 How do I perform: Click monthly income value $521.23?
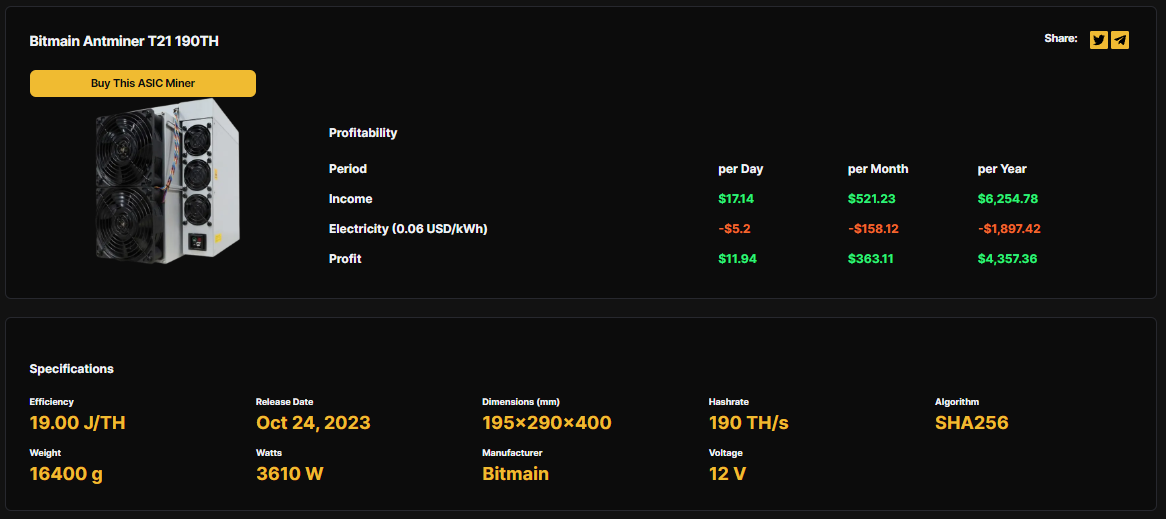[x=873, y=199]
